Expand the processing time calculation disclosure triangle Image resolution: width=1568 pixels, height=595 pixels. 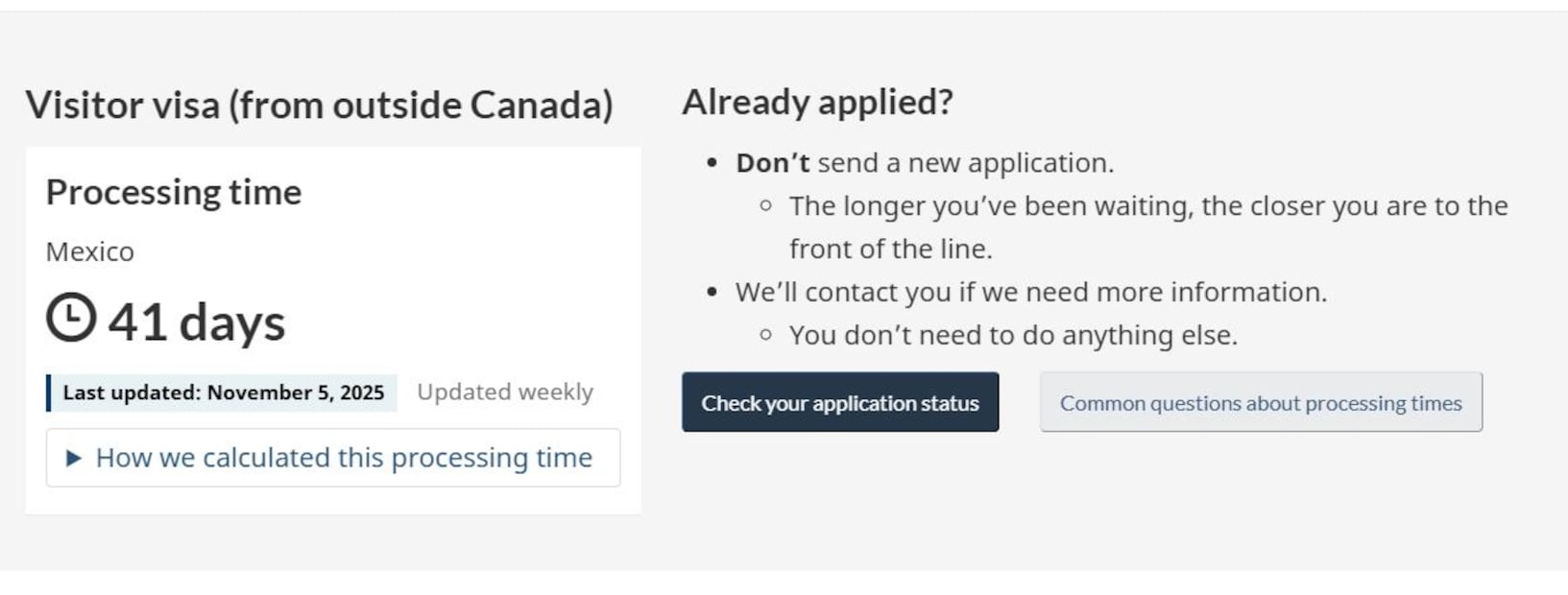click(73, 459)
